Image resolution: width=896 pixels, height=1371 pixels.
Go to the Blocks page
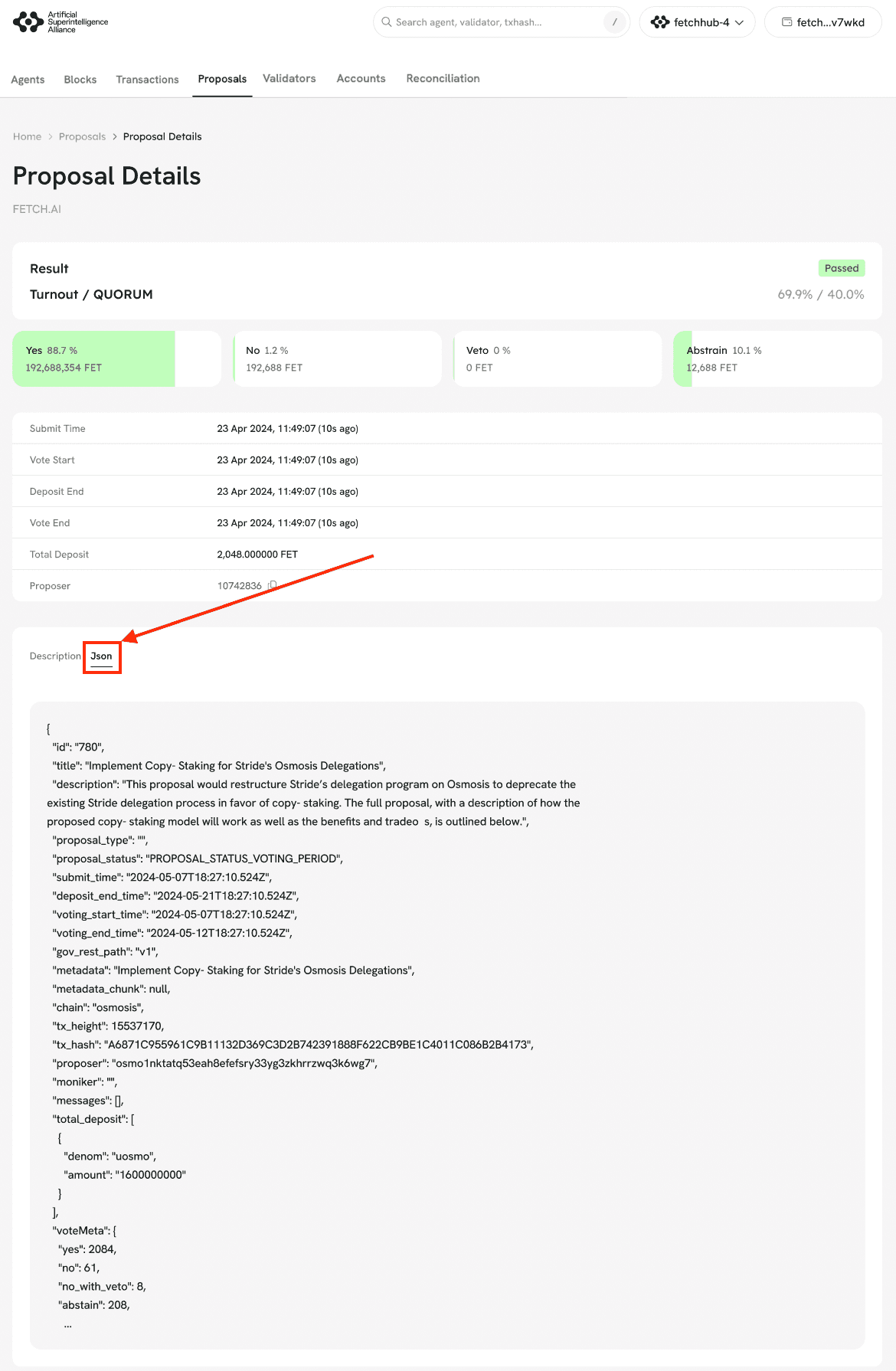point(80,80)
